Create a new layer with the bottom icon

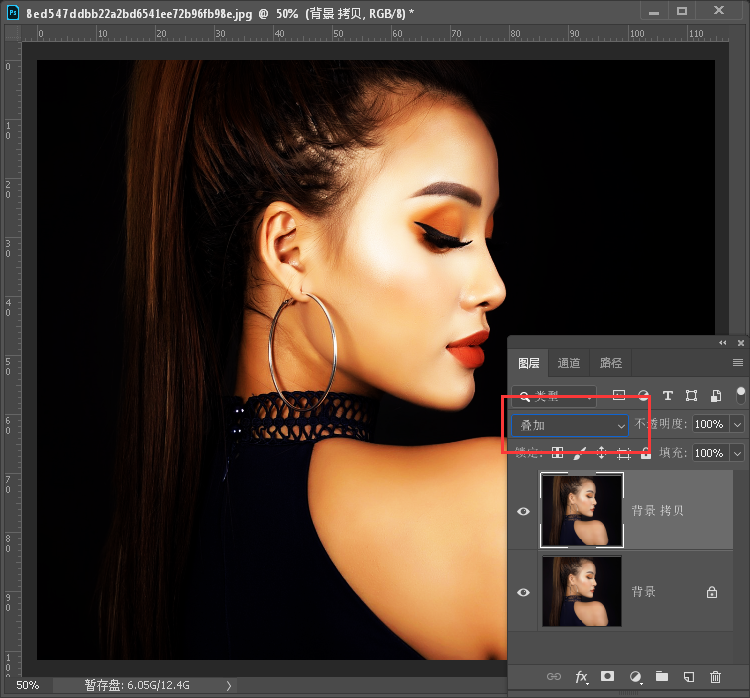tap(688, 677)
